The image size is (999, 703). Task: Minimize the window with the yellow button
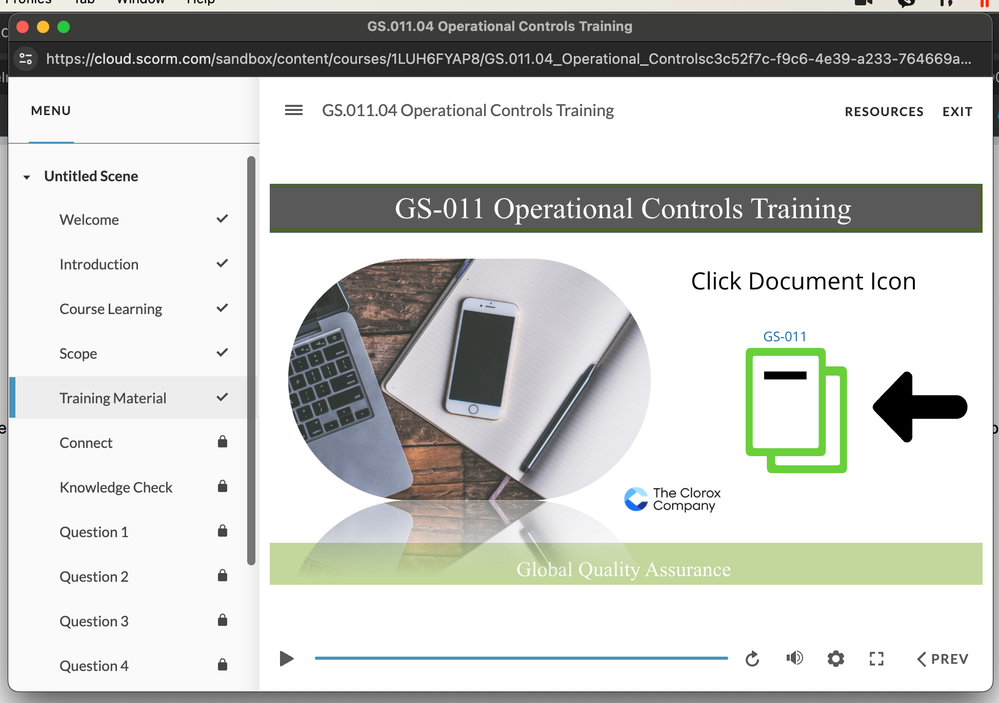(43, 27)
